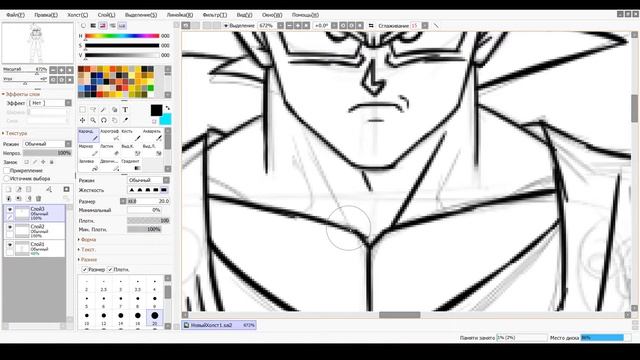Select the Bucket fill (Заливка) tool

(x=89, y=165)
